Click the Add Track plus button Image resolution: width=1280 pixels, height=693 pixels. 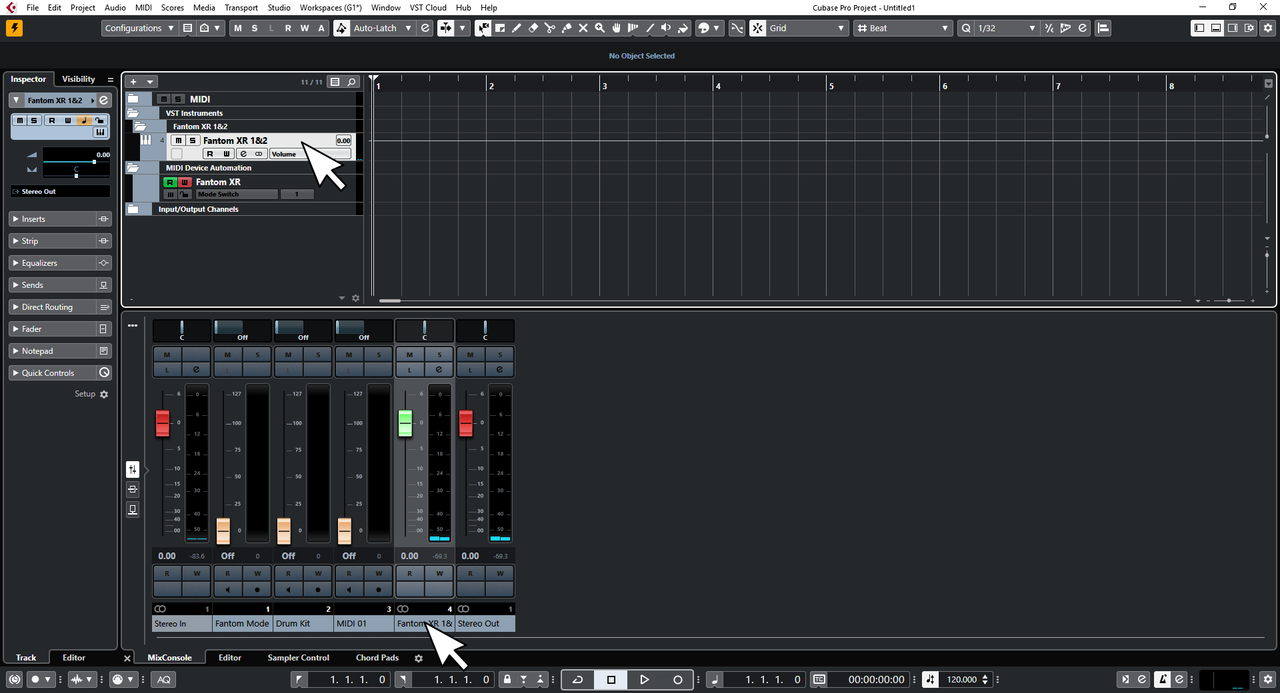(133, 82)
